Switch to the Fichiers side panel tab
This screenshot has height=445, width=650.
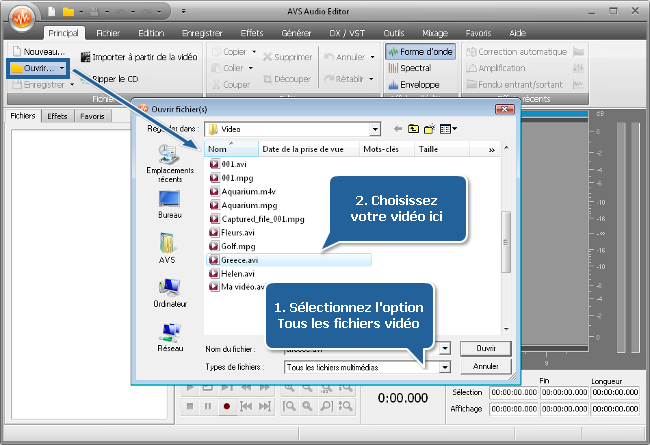coord(23,116)
